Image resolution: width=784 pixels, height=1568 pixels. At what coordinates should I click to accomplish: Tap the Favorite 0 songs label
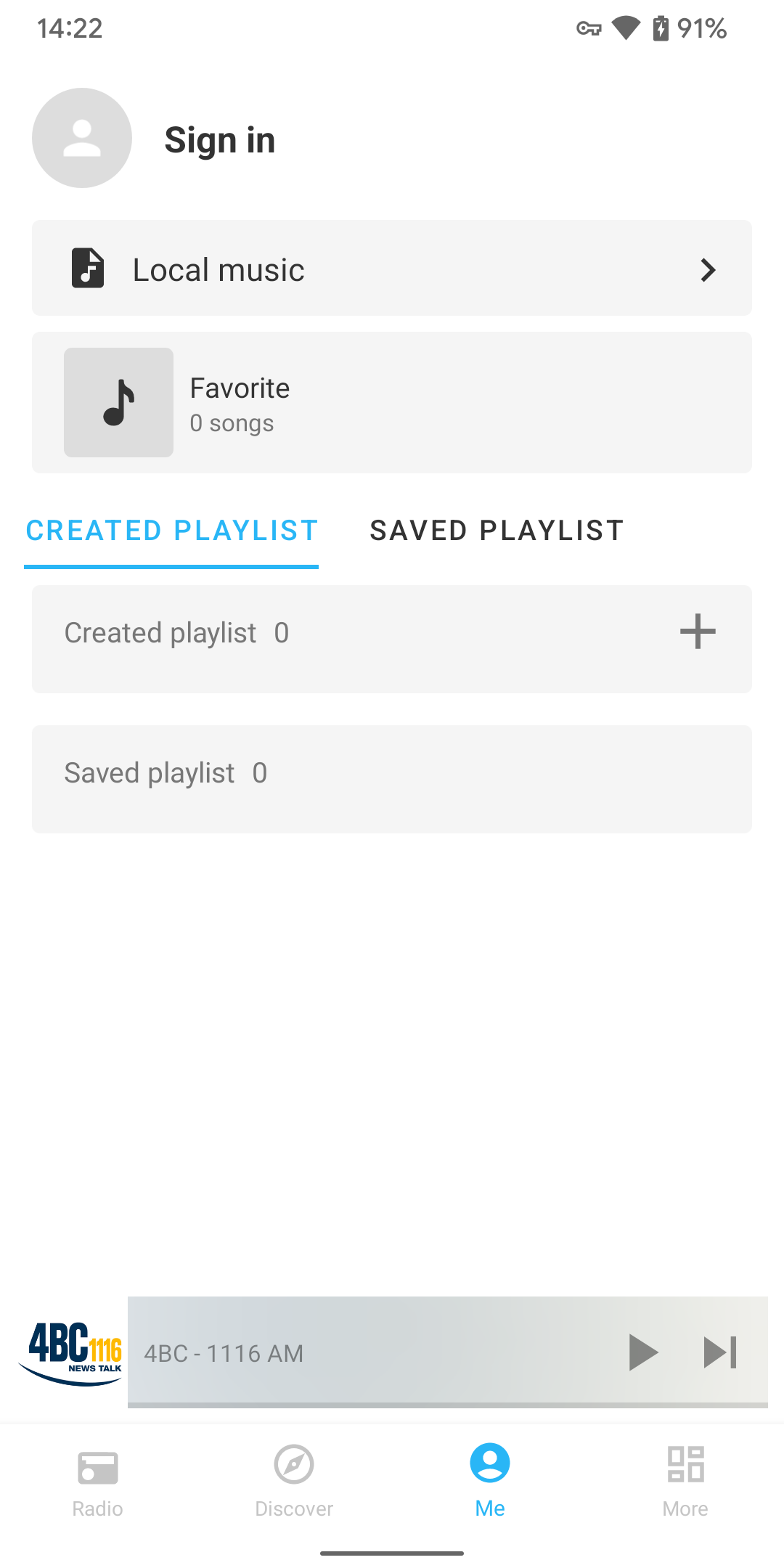coord(240,404)
